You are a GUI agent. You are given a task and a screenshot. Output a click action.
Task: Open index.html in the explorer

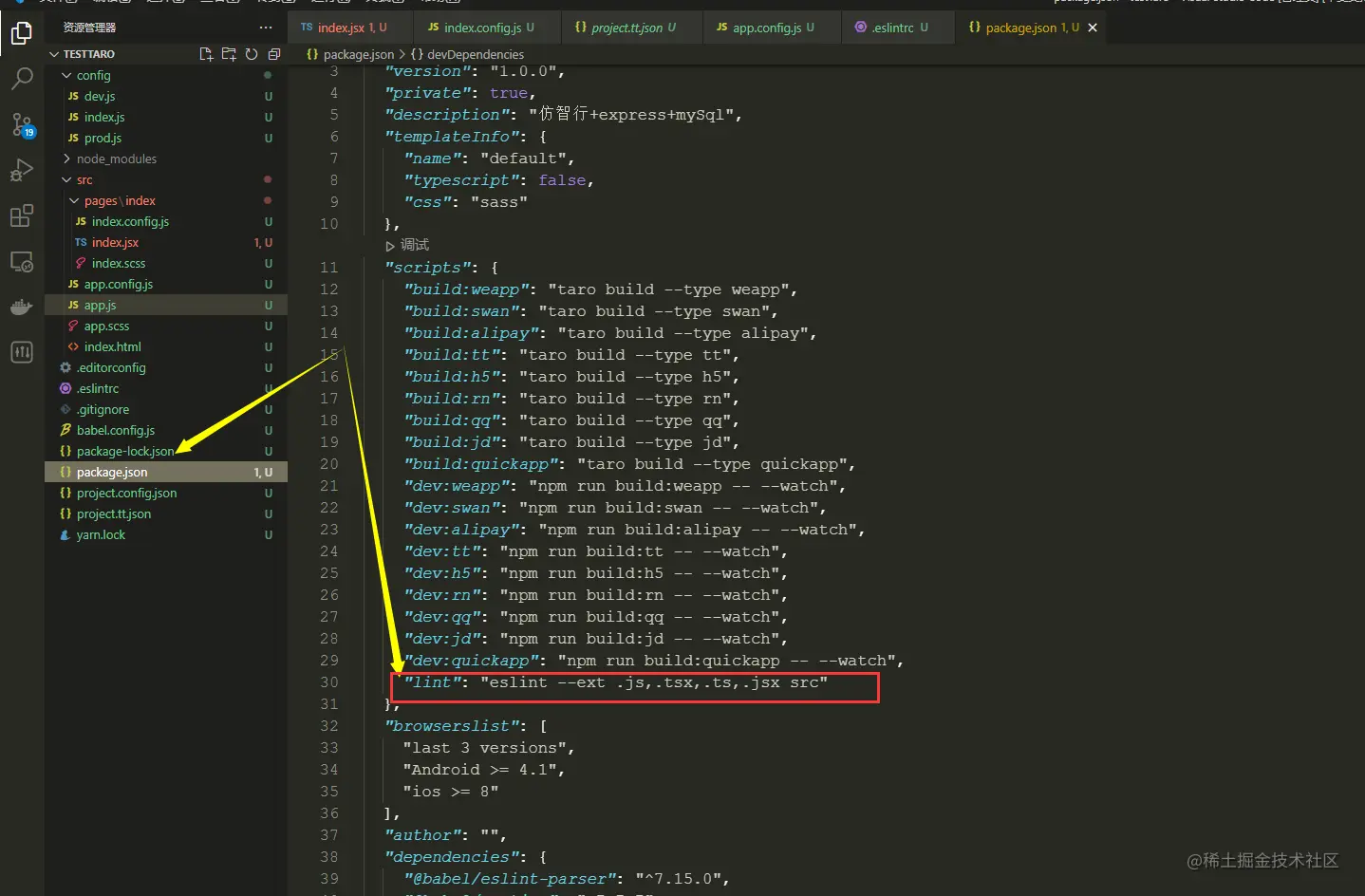click(166, 346)
